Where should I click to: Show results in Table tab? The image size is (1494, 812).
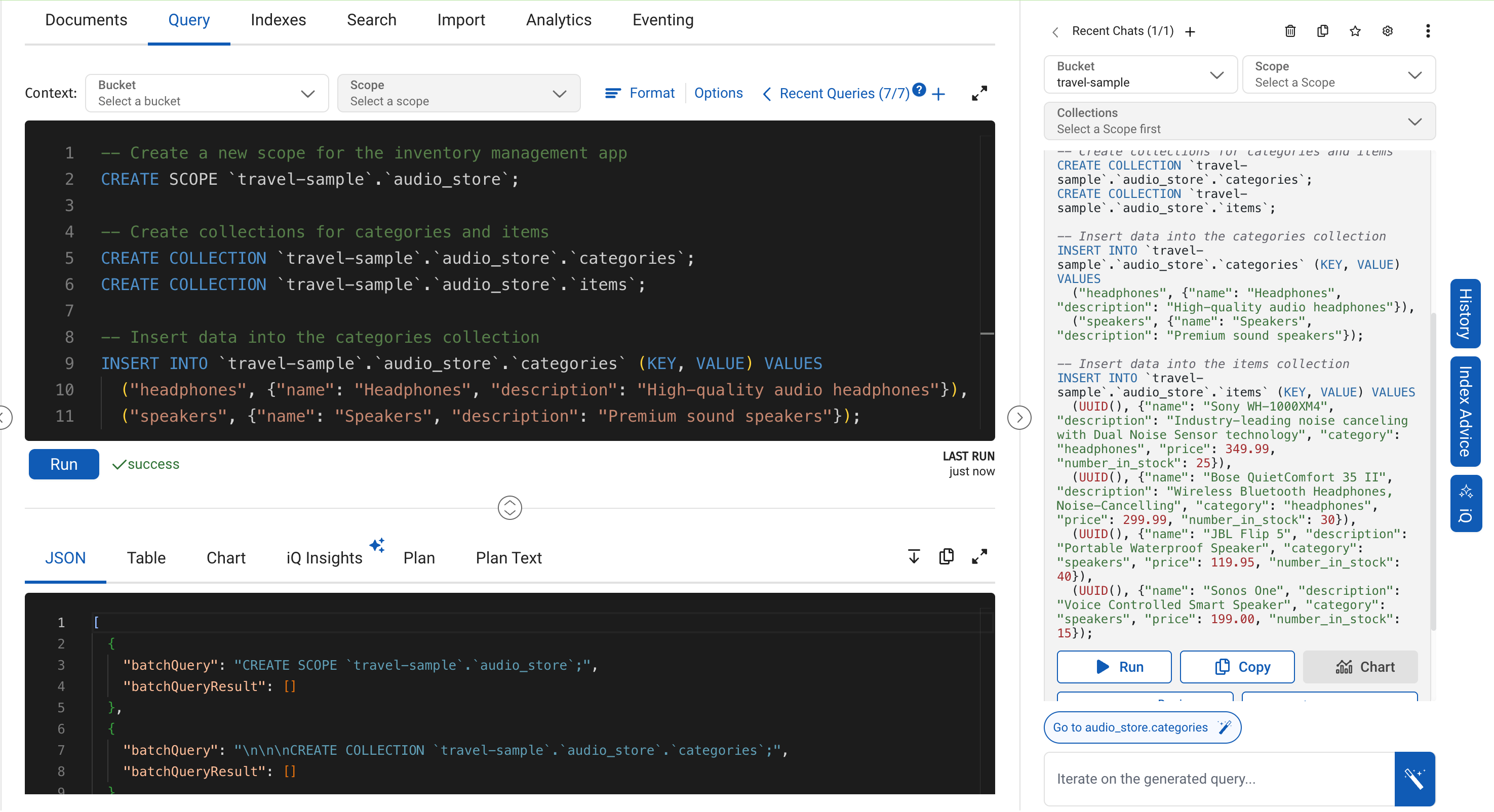(x=146, y=557)
